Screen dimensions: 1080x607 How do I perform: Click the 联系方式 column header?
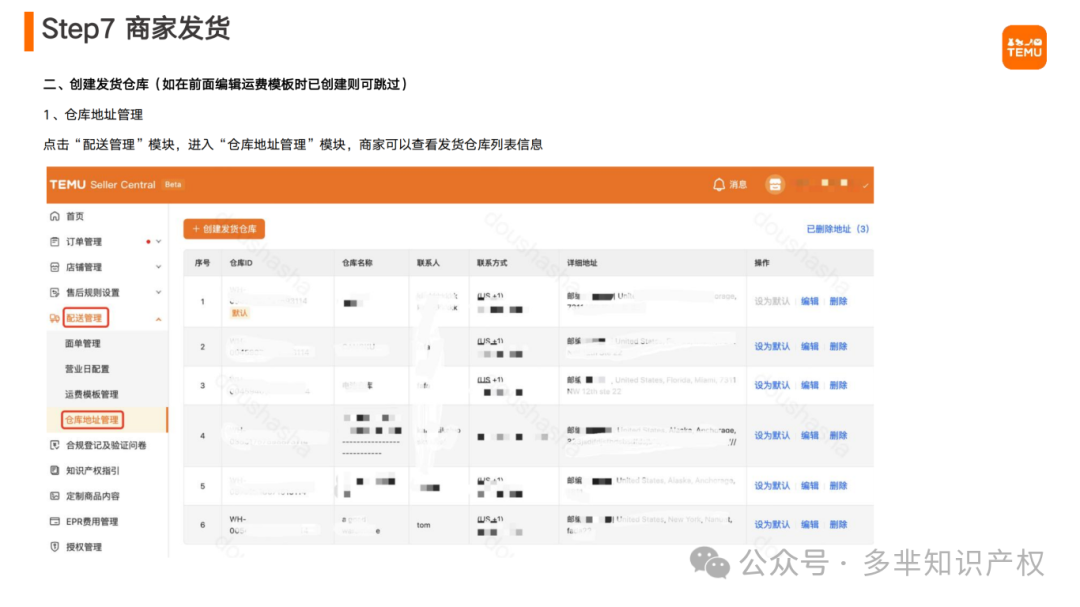tap(492, 263)
